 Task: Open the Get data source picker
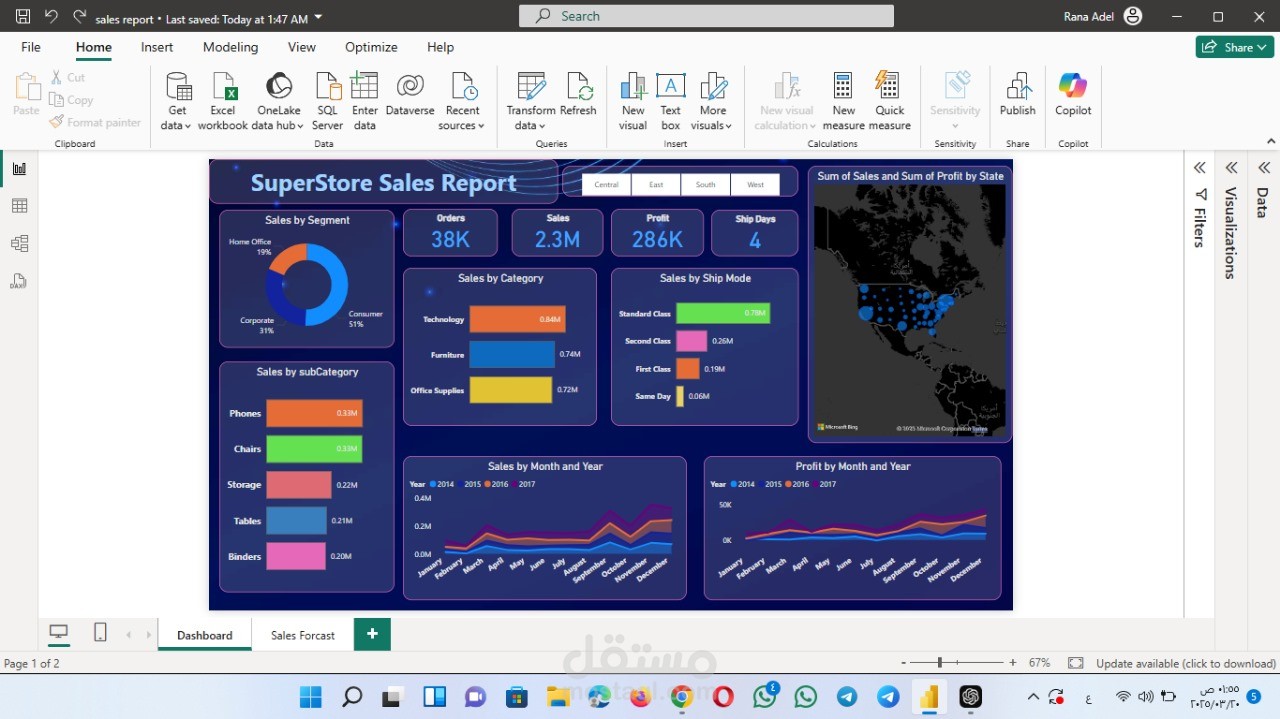coord(177,101)
